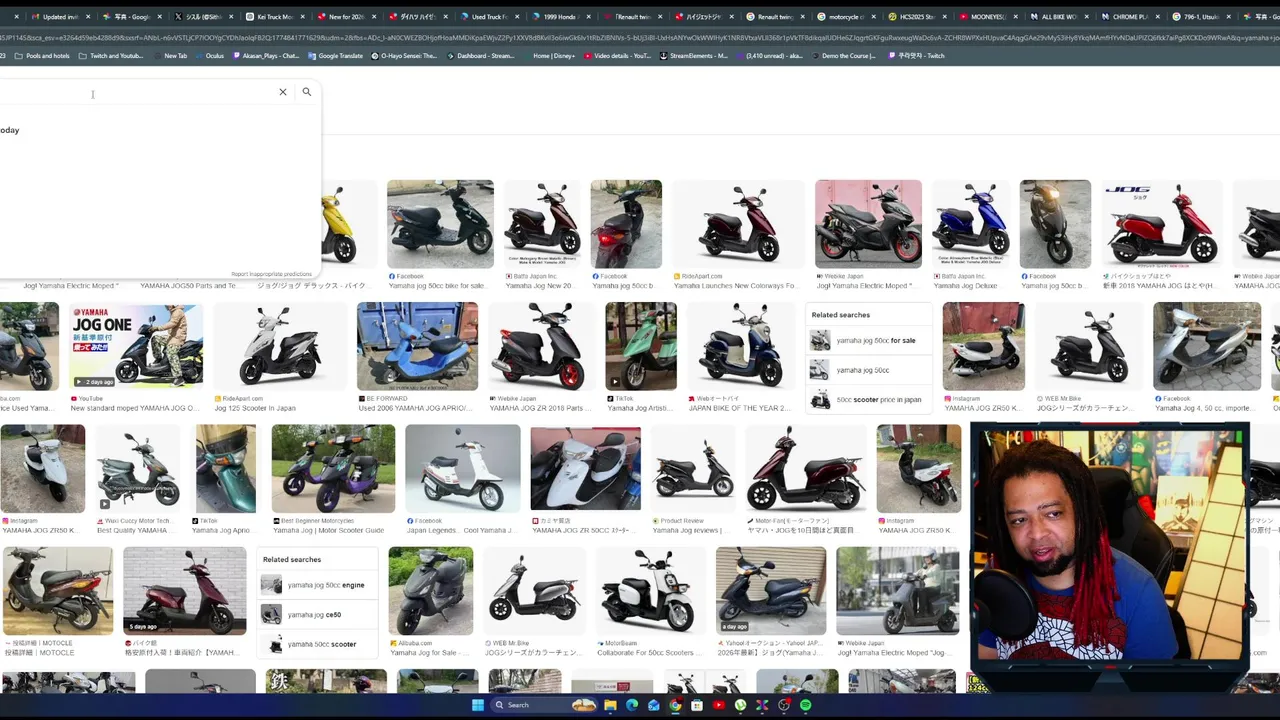Open 'Pools and hotels' bookmark folder

pos(41,56)
